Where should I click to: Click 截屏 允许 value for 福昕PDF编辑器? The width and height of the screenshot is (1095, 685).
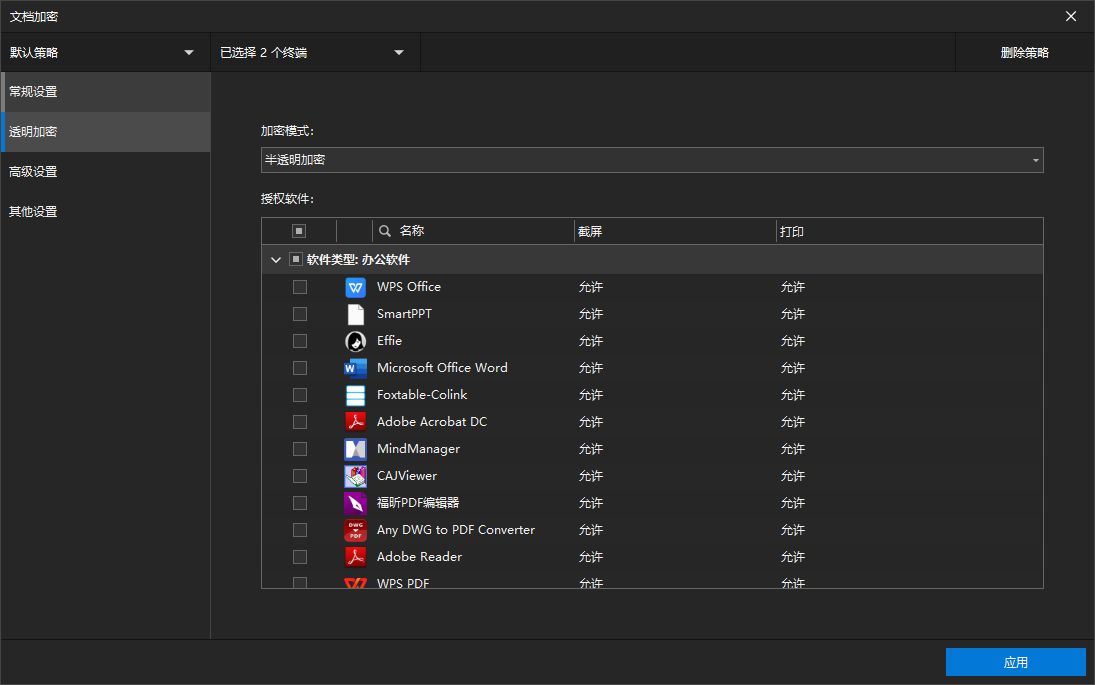pyautogui.click(x=591, y=503)
